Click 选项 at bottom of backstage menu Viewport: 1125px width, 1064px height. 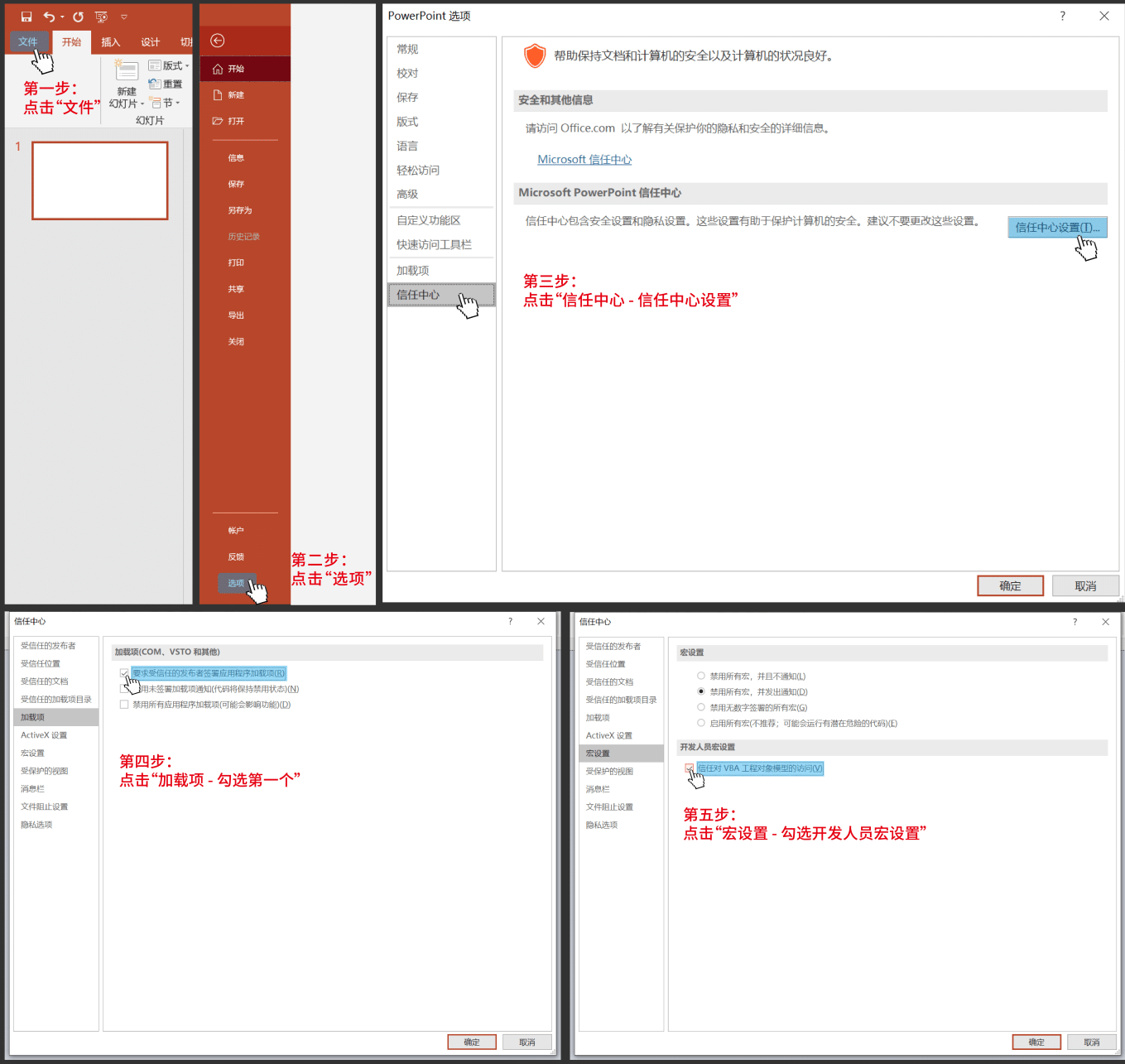coord(237,583)
